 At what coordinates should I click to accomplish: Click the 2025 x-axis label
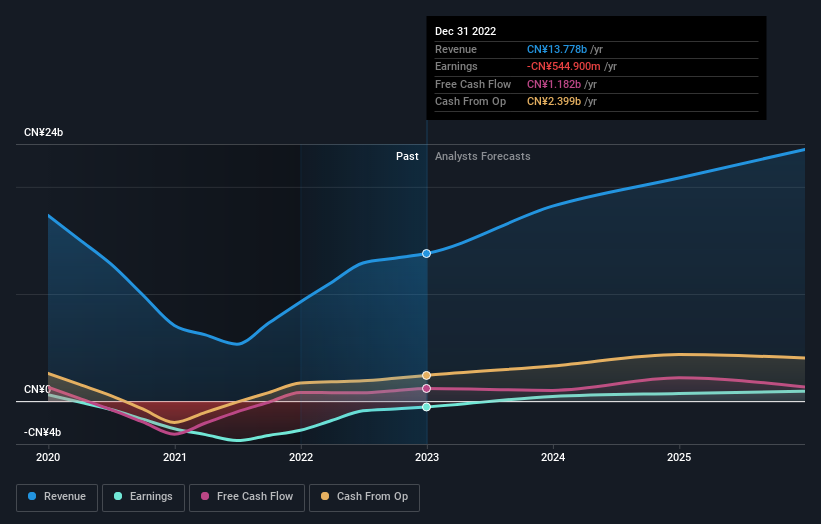pos(679,458)
